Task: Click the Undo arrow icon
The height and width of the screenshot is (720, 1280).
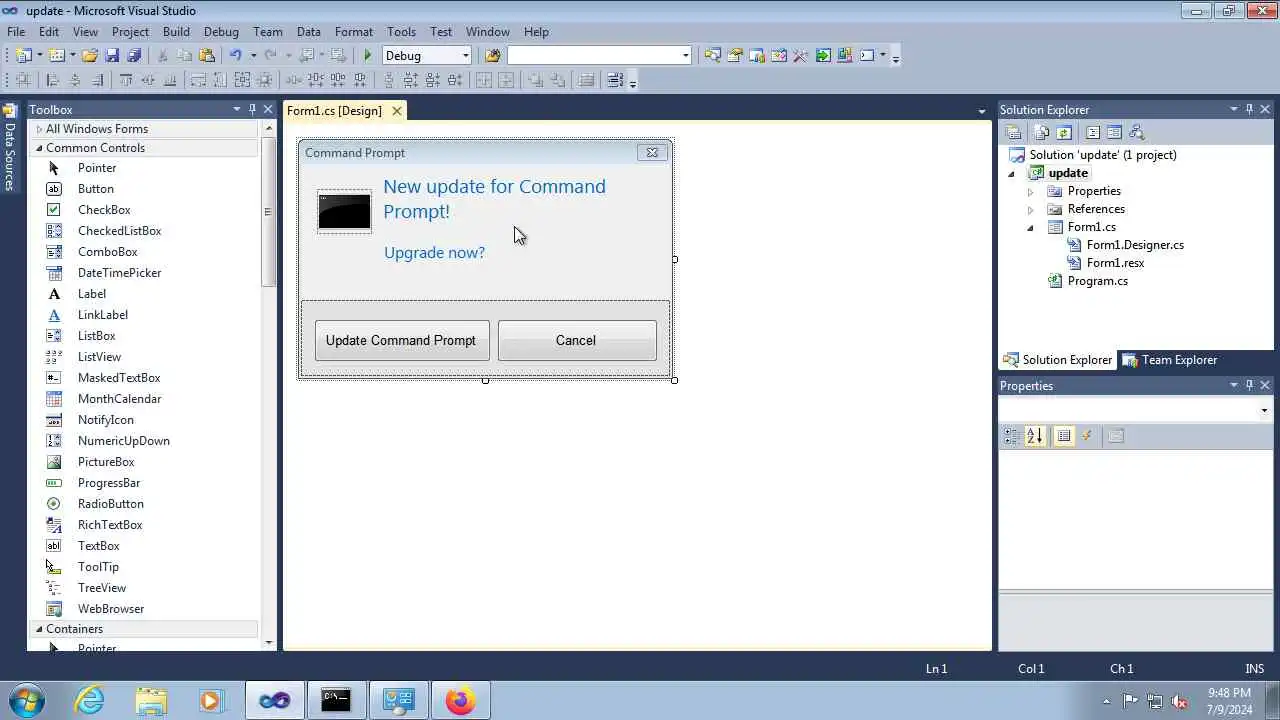Action: [235, 56]
